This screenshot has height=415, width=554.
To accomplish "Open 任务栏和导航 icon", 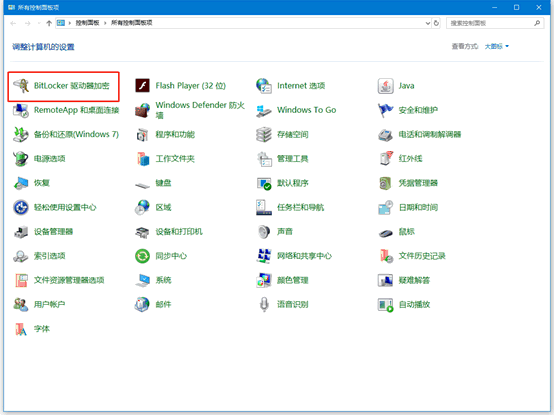I will click(264, 208).
